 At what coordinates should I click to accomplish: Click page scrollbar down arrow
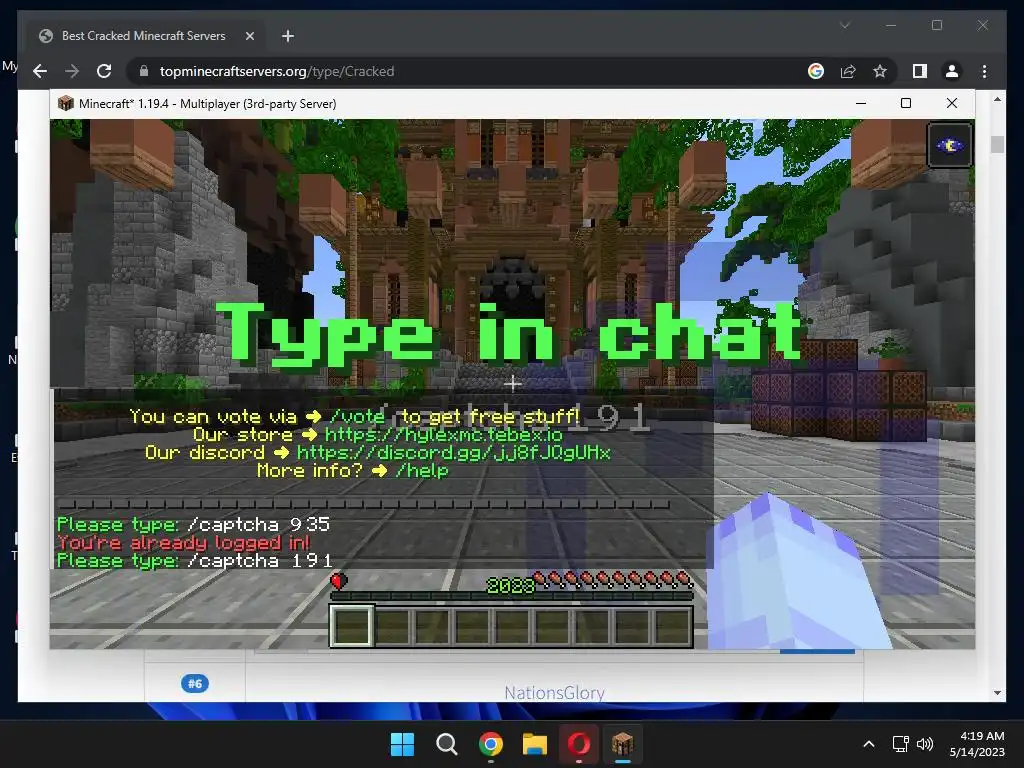point(997,693)
